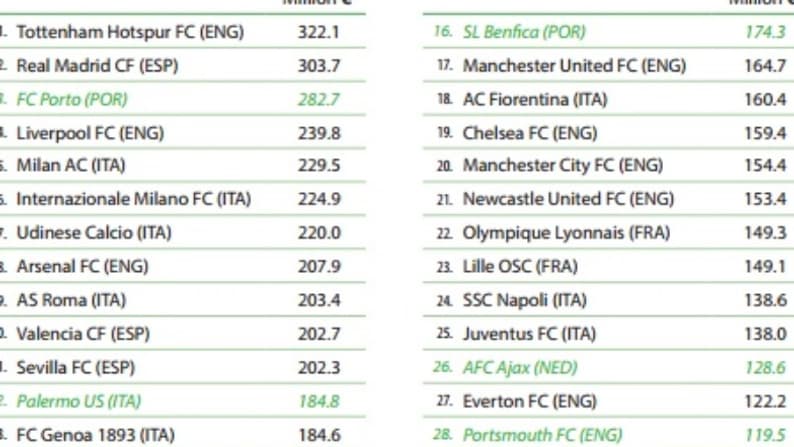794x447 pixels.
Task: Click the Tottenham Hotspur FC (ENG) row
Action: point(182,32)
